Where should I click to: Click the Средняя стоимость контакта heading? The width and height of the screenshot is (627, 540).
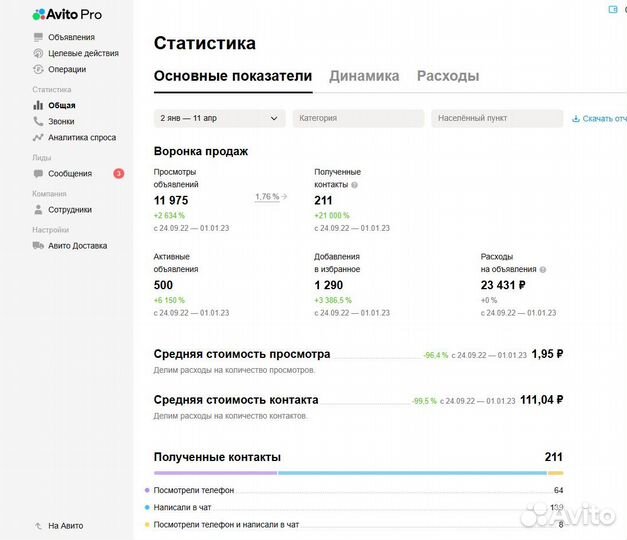[x=236, y=400]
